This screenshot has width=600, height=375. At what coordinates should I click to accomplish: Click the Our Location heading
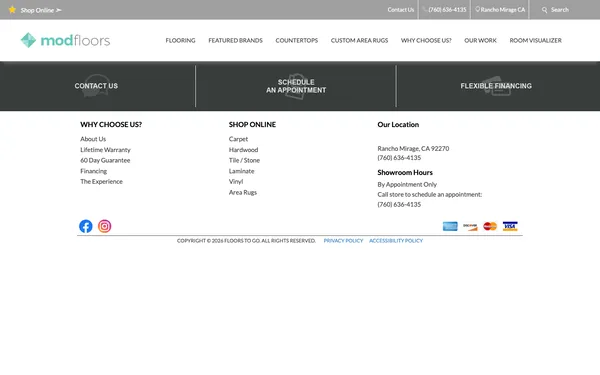point(398,124)
